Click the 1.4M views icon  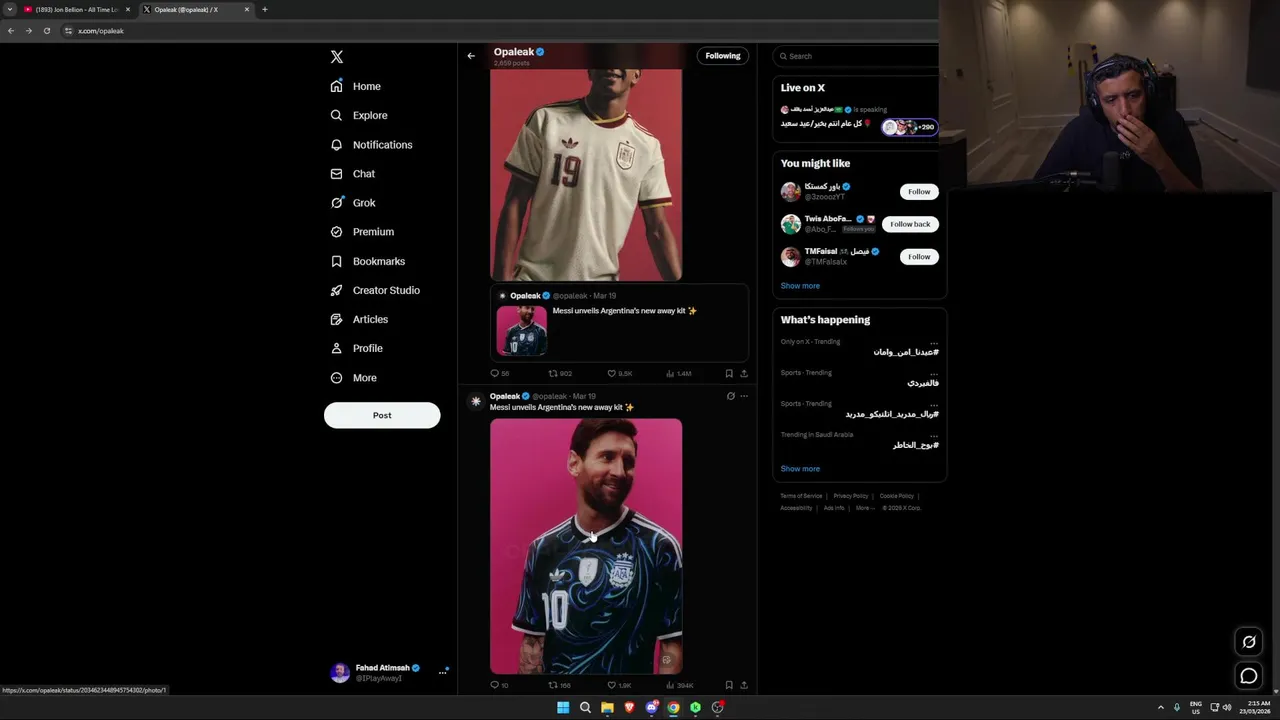671,373
